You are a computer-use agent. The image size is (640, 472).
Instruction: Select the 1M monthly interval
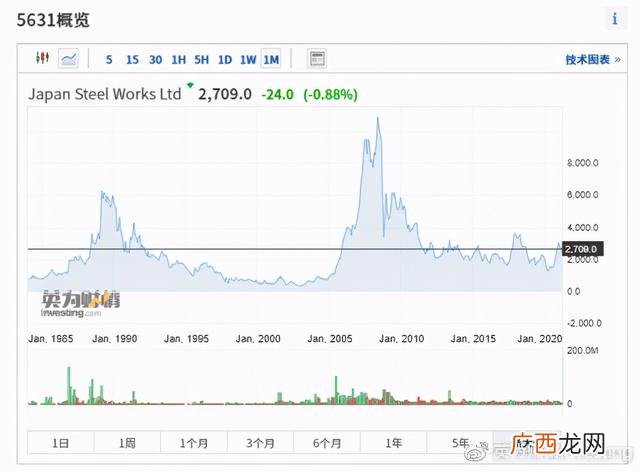pyautogui.click(x=271, y=60)
